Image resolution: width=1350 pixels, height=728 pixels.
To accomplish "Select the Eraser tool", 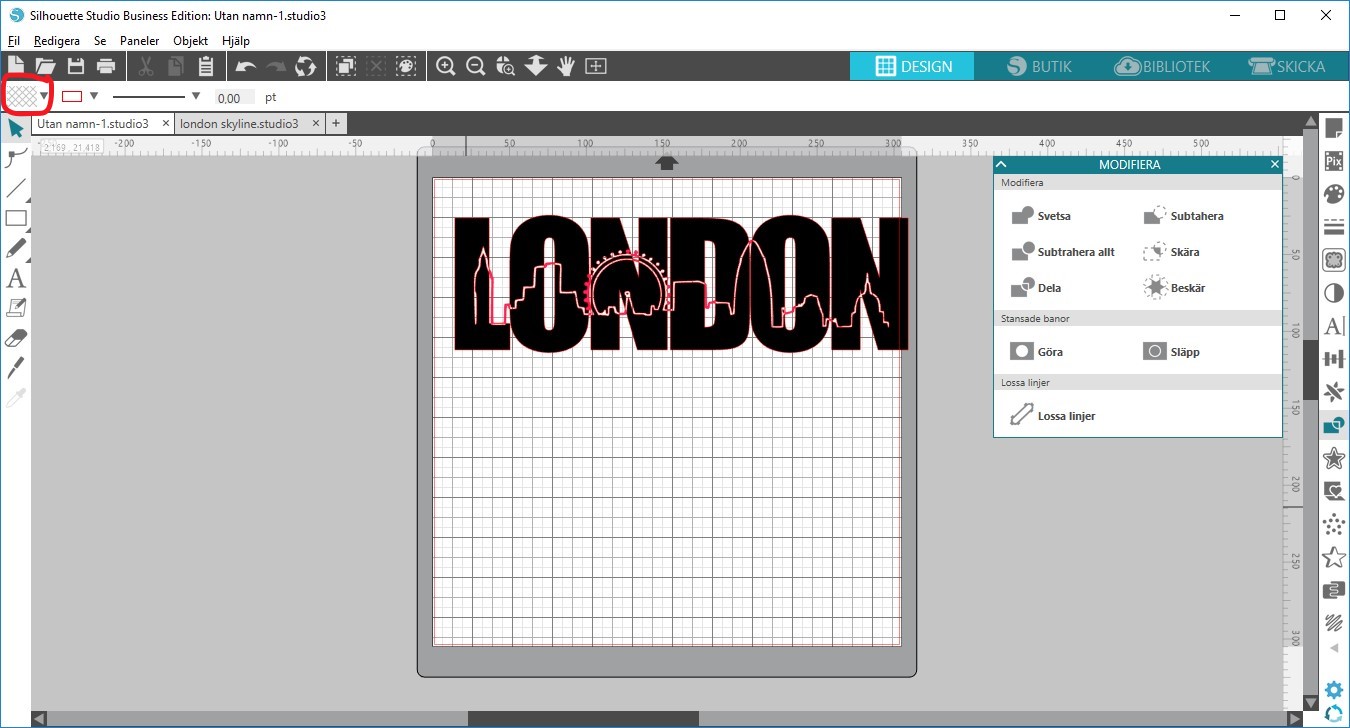I will 16,338.
